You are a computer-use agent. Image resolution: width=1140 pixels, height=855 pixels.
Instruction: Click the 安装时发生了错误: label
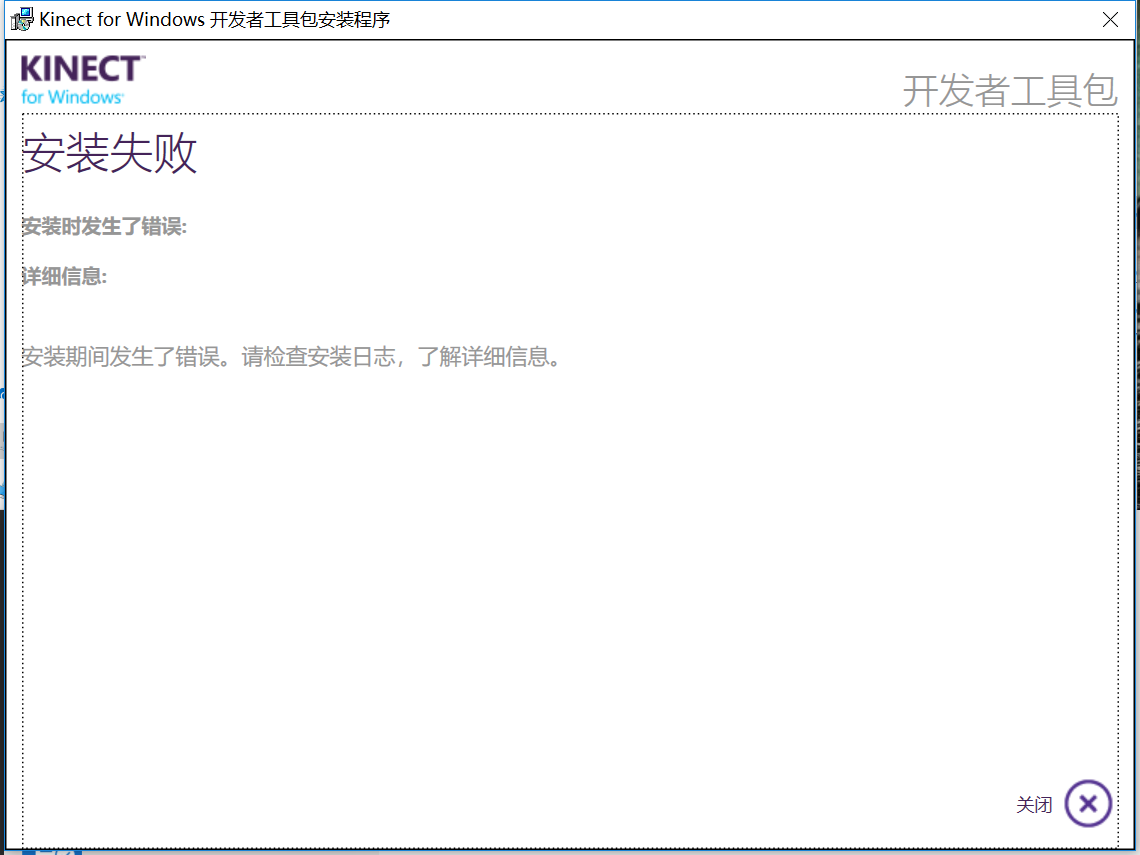[x=105, y=227]
